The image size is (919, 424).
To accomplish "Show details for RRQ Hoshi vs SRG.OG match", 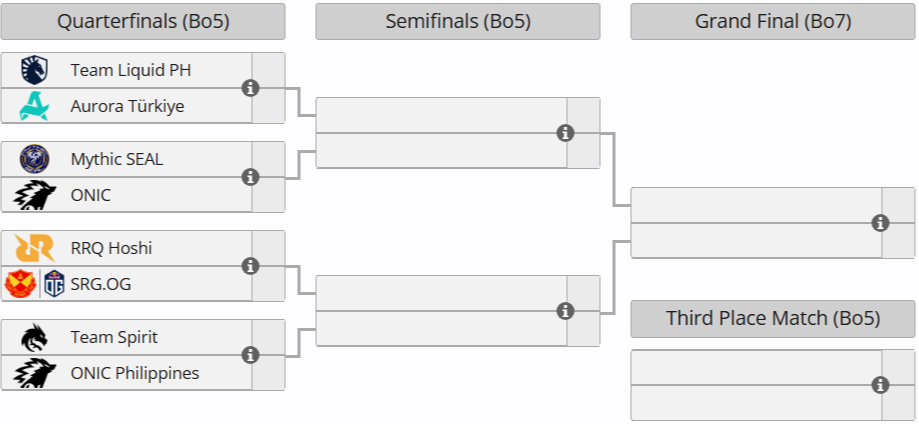I will (251, 266).
